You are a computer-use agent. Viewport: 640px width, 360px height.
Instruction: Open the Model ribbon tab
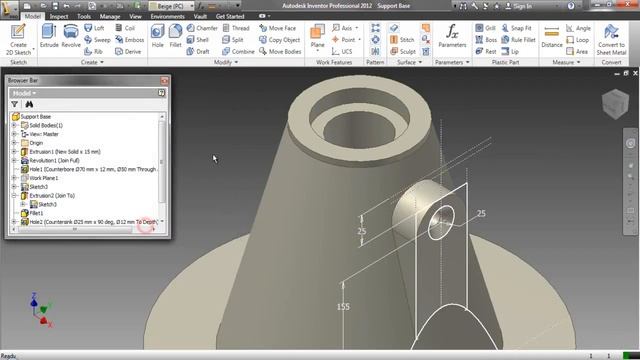(33, 16)
